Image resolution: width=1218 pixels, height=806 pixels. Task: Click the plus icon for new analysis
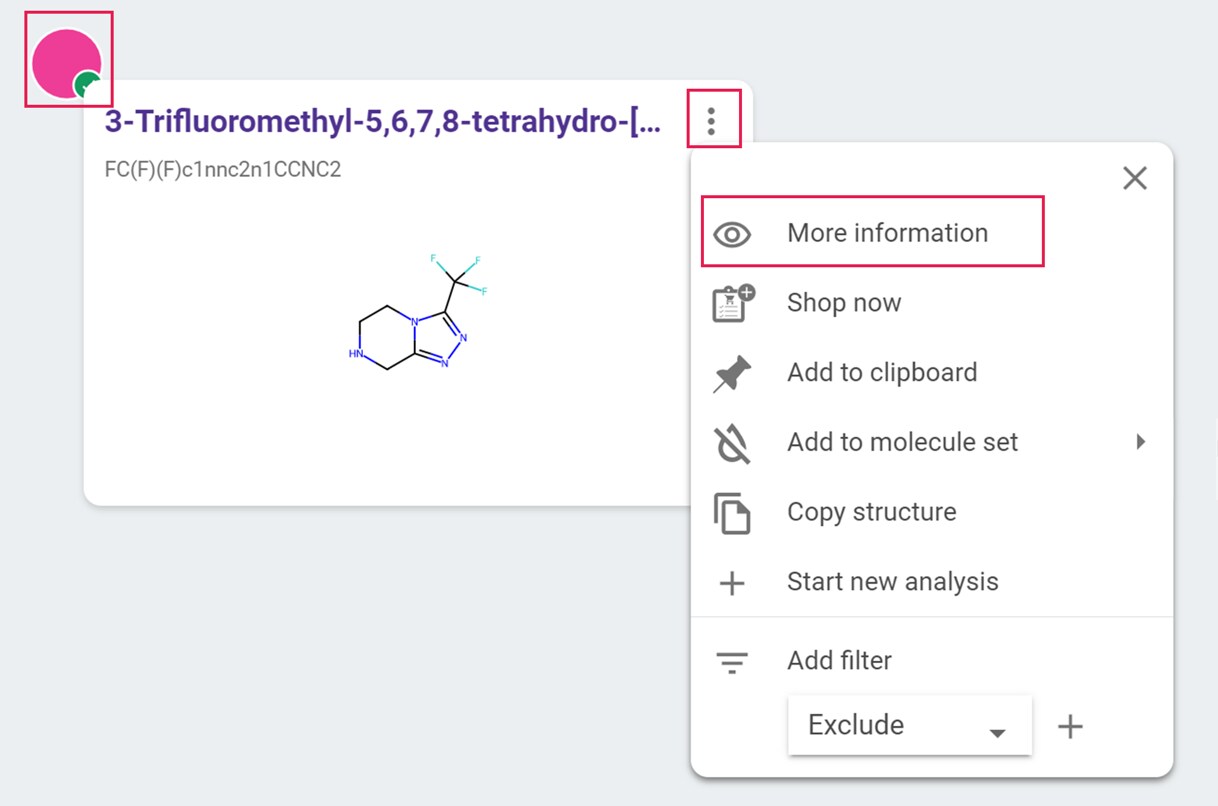(732, 583)
